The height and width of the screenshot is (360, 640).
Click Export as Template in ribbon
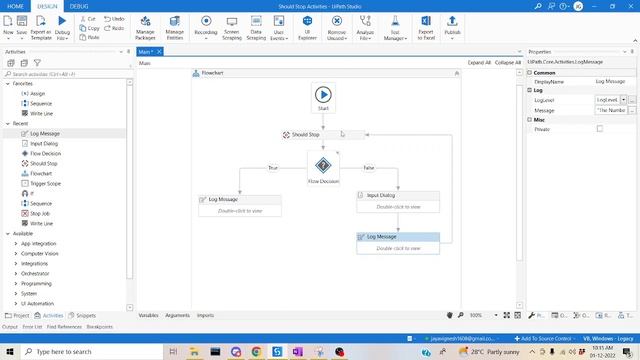41,27
